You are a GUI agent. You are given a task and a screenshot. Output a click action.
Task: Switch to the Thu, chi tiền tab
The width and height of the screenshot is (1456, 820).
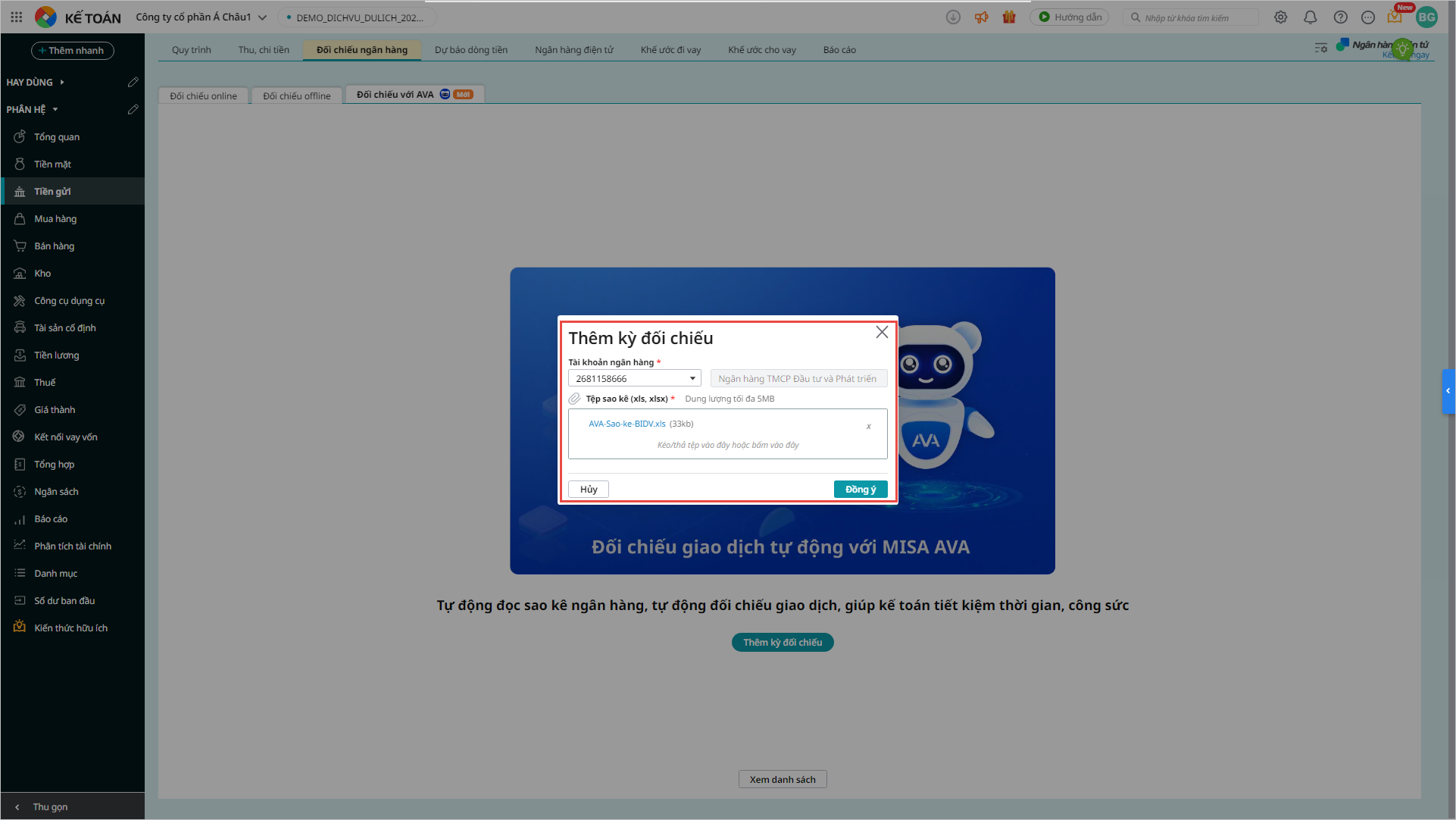(264, 50)
